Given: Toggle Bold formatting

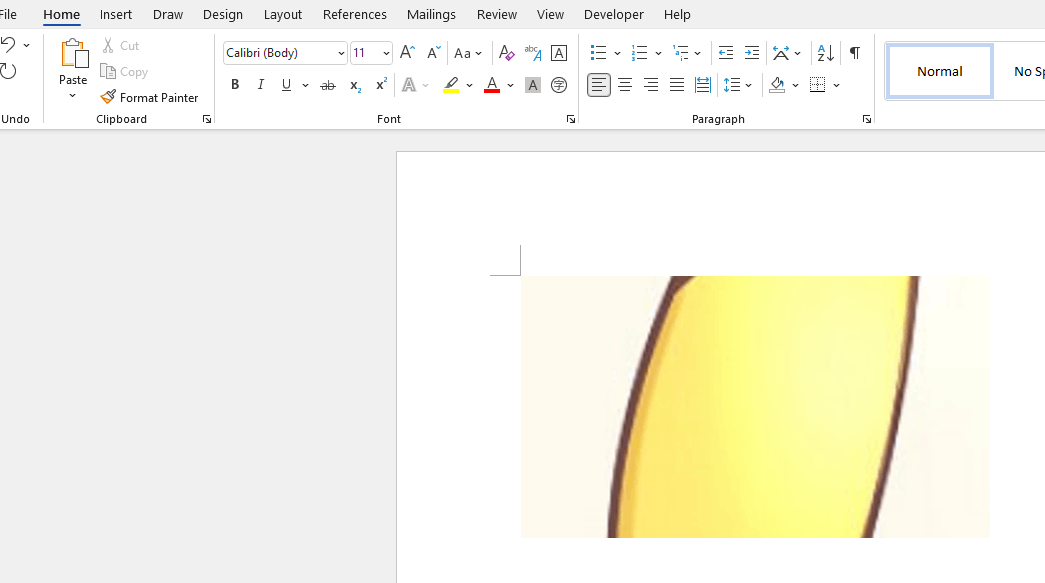Looking at the screenshot, I should coord(235,86).
